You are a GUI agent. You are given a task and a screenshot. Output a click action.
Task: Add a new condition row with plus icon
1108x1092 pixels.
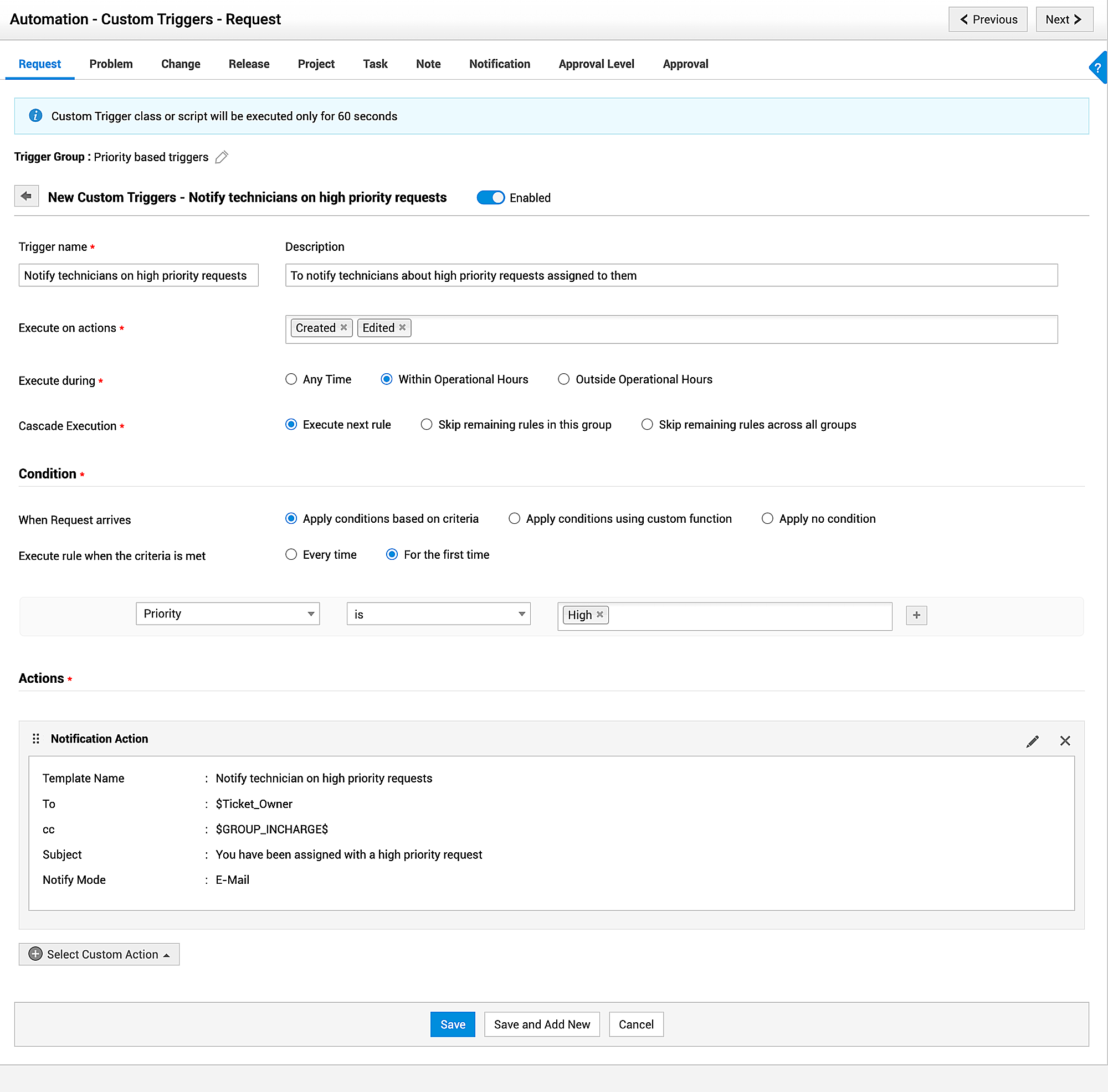coord(916,616)
